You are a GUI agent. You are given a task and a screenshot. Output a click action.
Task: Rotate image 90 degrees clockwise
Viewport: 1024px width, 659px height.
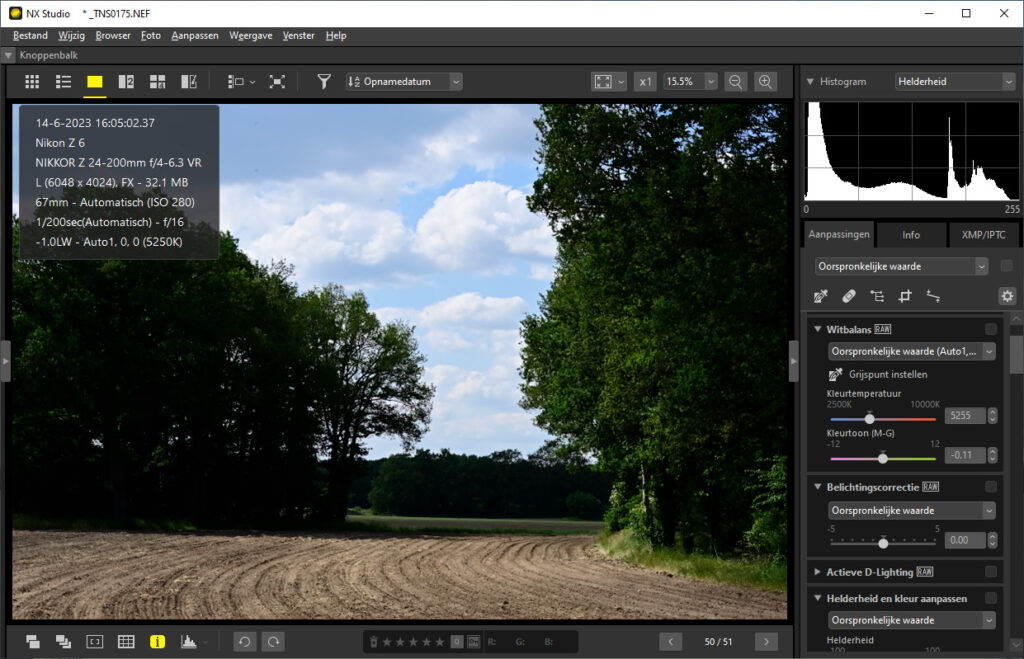click(x=272, y=641)
